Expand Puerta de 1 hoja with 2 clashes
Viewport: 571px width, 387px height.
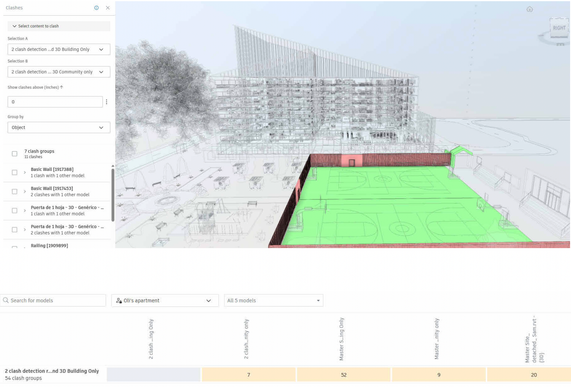[25, 230]
